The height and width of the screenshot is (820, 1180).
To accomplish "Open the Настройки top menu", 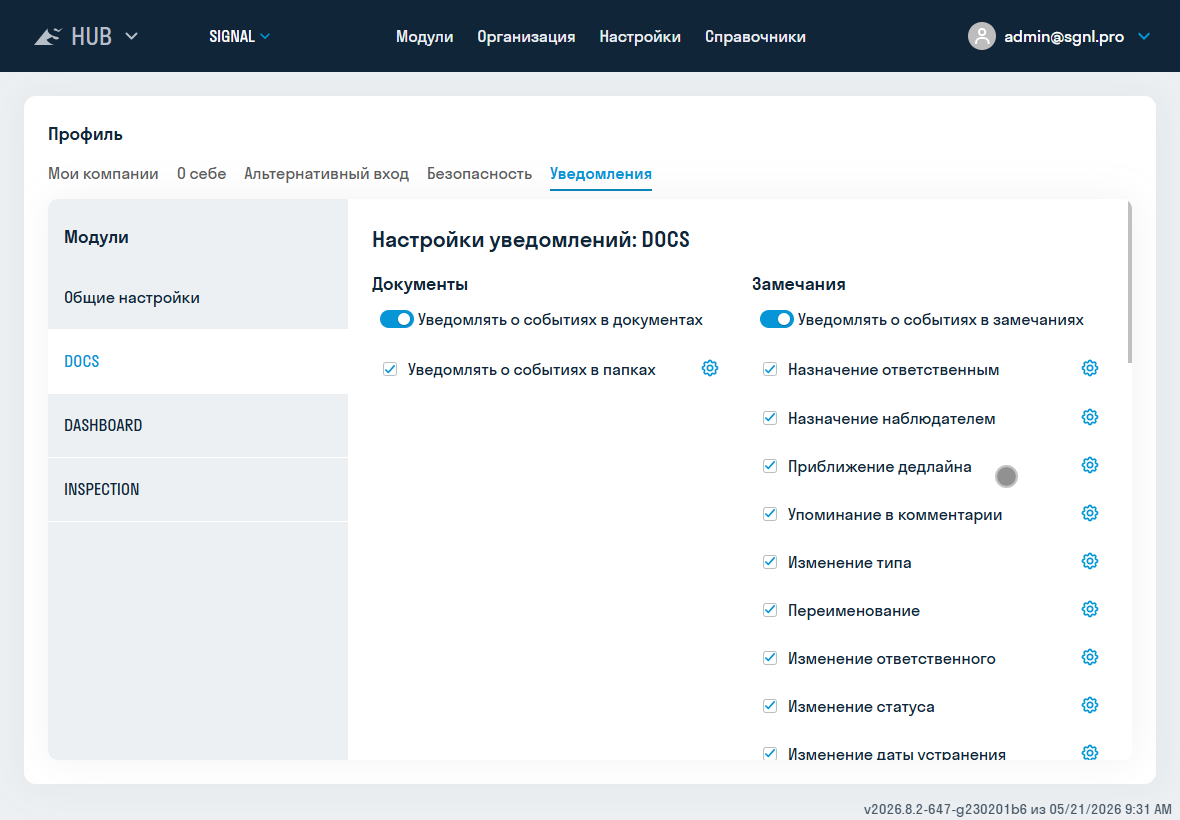I will point(640,36).
